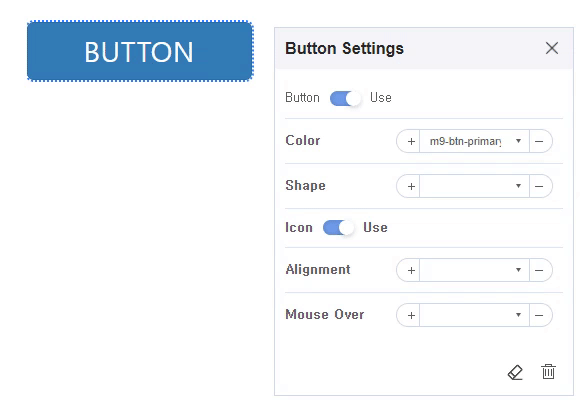Expand the Mouse Over dropdown
Image resolution: width=584 pixels, height=412 pixels.
tap(474, 315)
